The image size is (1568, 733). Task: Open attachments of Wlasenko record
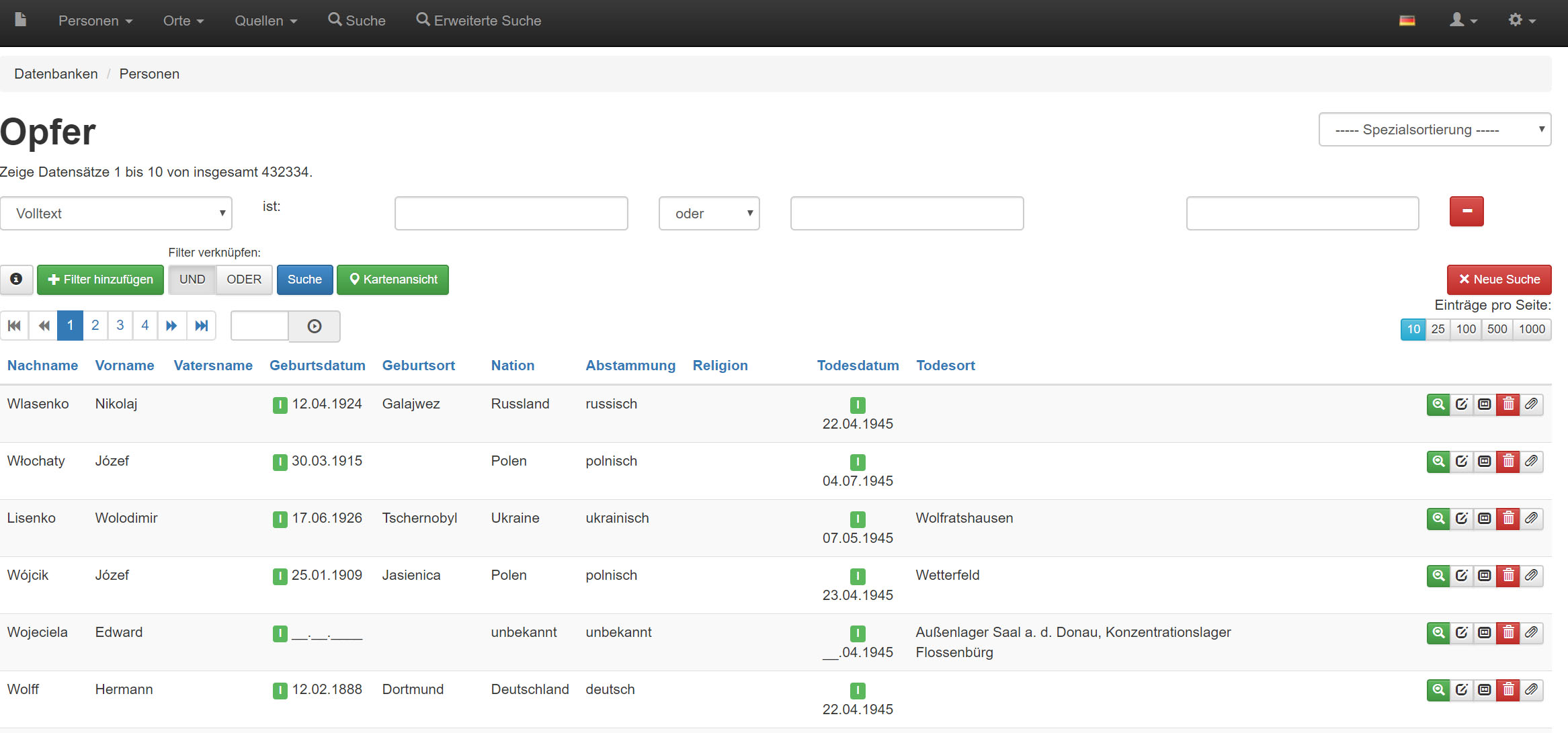(x=1531, y=404)
